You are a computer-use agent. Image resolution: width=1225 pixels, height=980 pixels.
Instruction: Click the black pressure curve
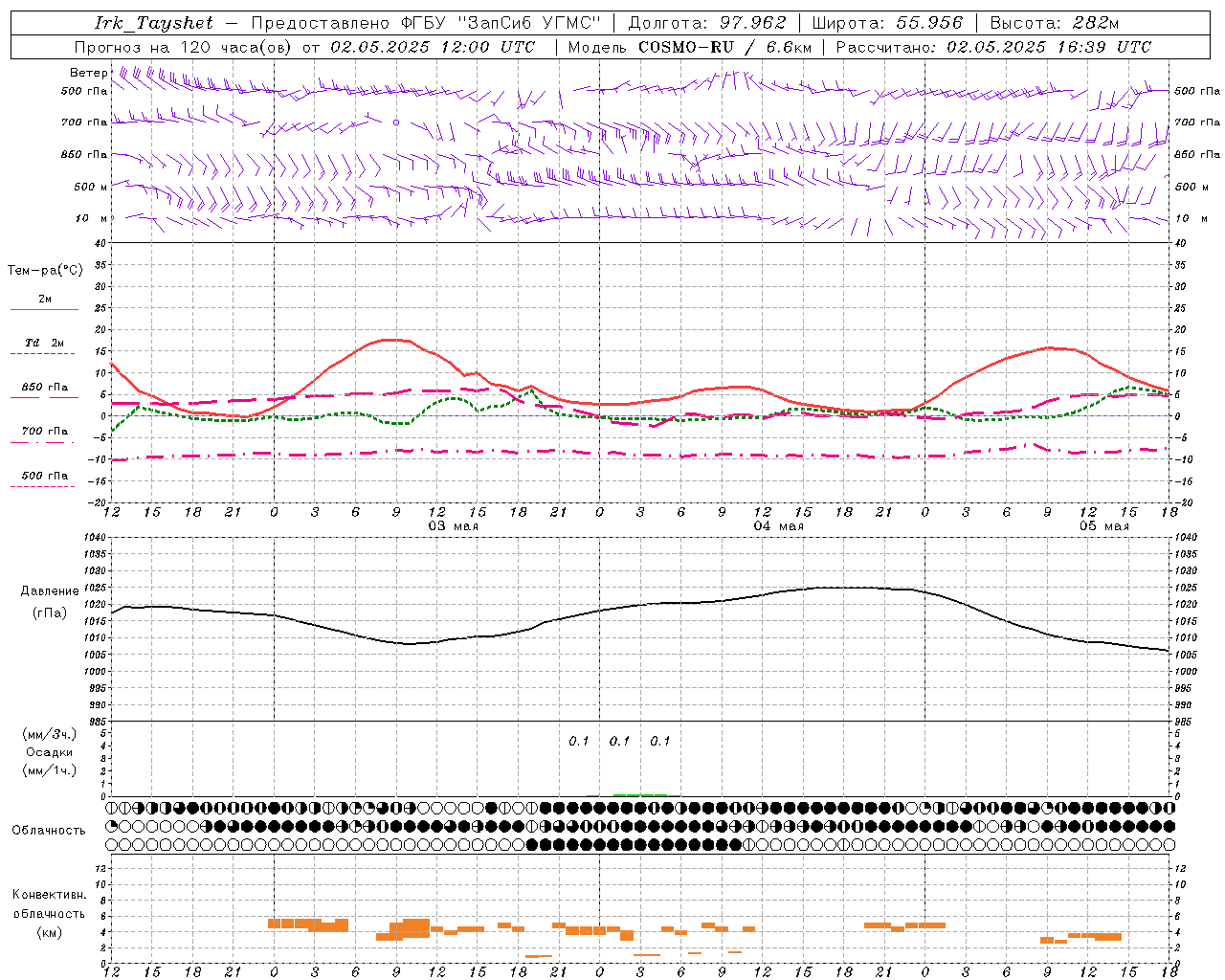point(640,605)
